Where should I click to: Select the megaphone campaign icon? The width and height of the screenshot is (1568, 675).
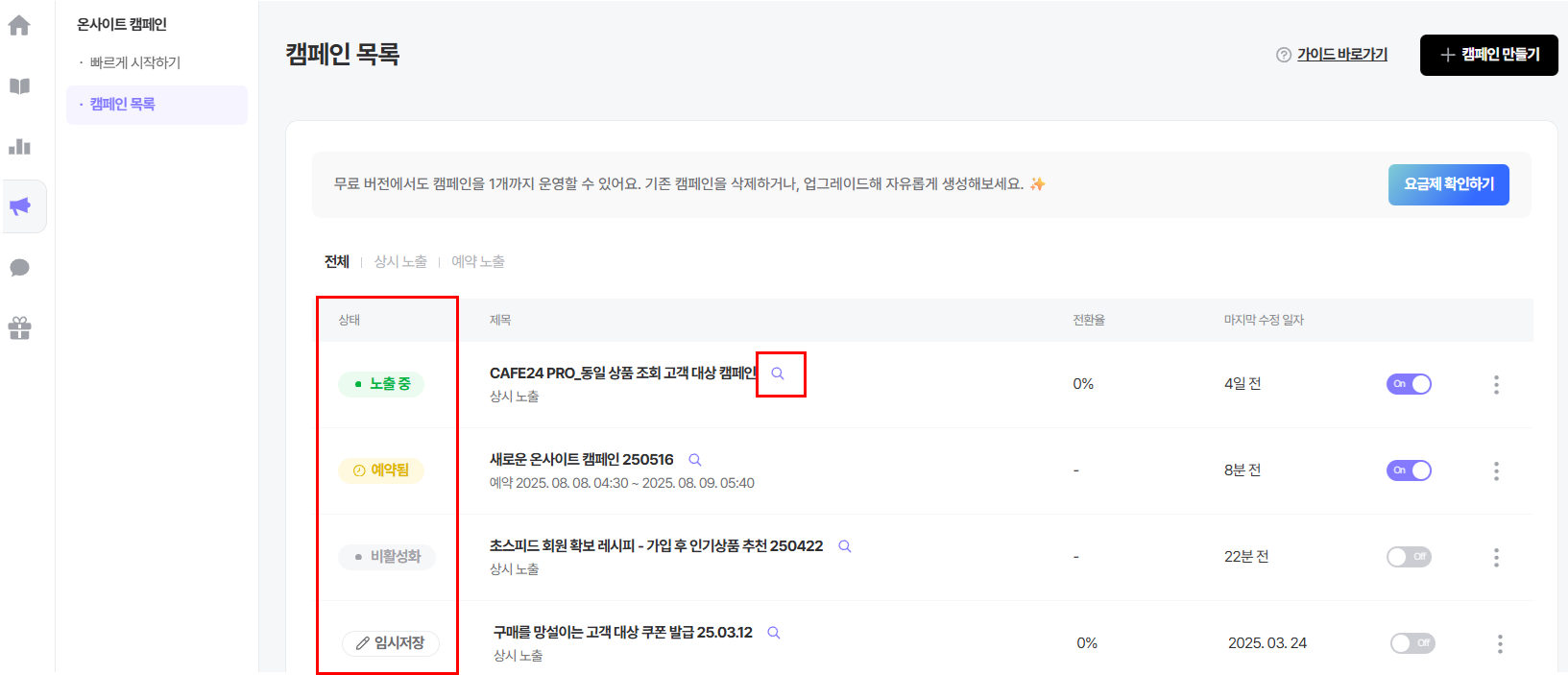pos(20,206)
